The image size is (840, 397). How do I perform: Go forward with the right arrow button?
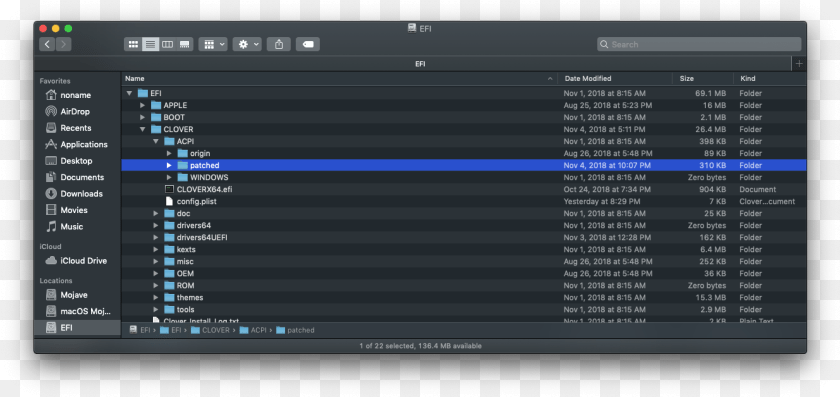pyautogui.click(x=63, y=44)
